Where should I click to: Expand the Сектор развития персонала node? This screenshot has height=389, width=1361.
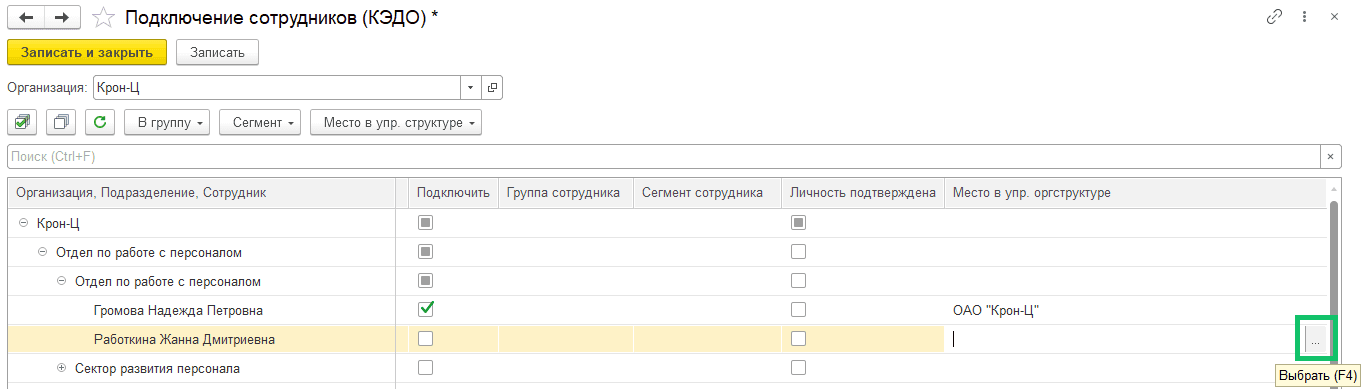coord(62,368)
